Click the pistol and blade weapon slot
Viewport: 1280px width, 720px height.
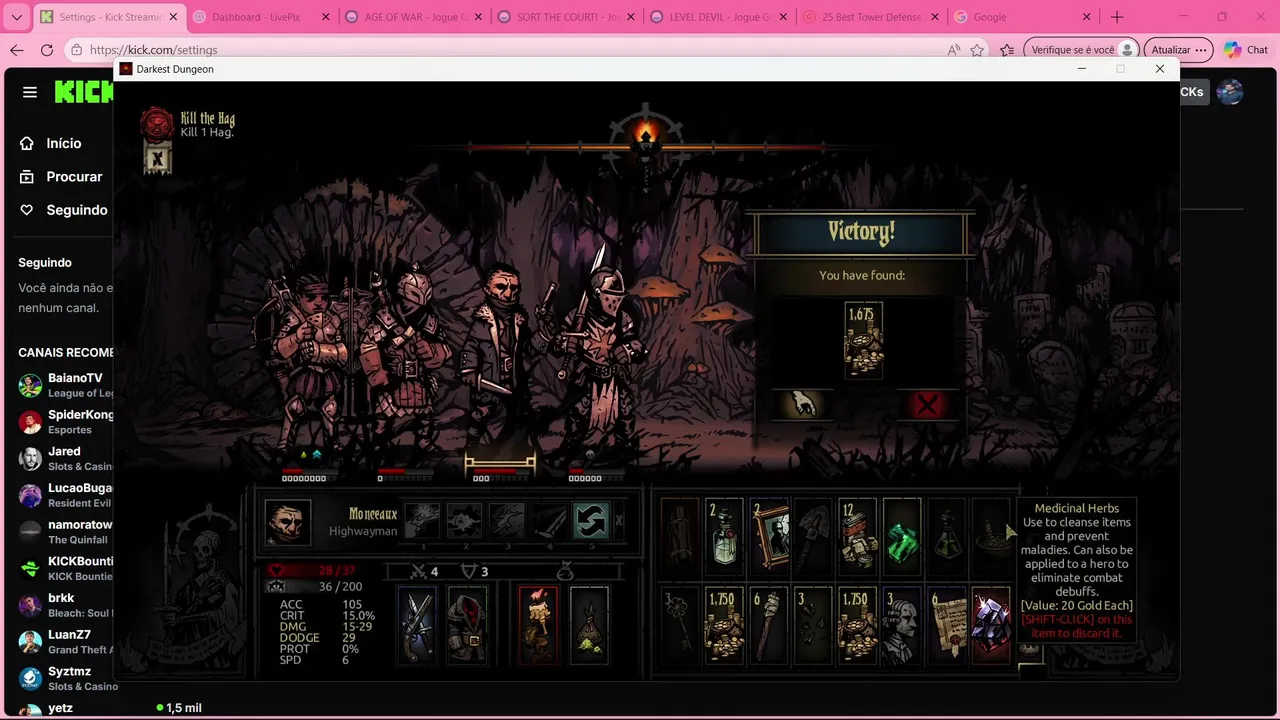(418, 625)
